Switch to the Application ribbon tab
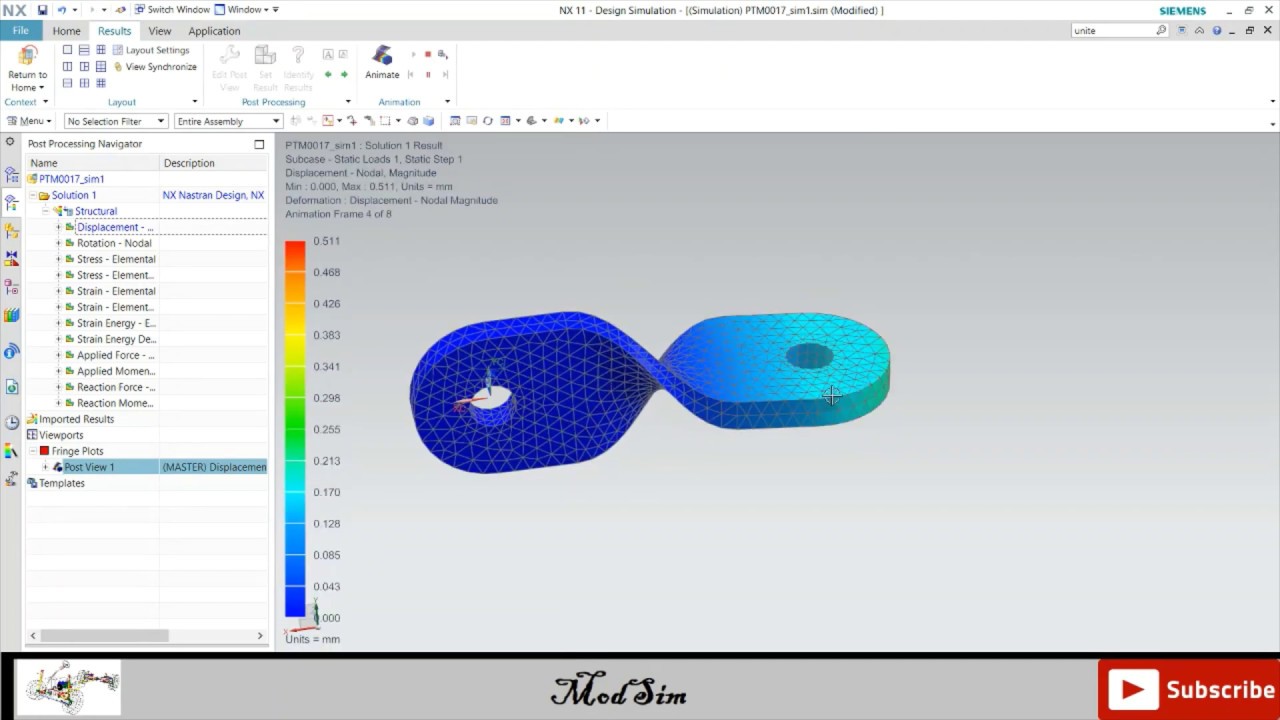Screen dimensions: 1280x720 click(x=214, y=31)
